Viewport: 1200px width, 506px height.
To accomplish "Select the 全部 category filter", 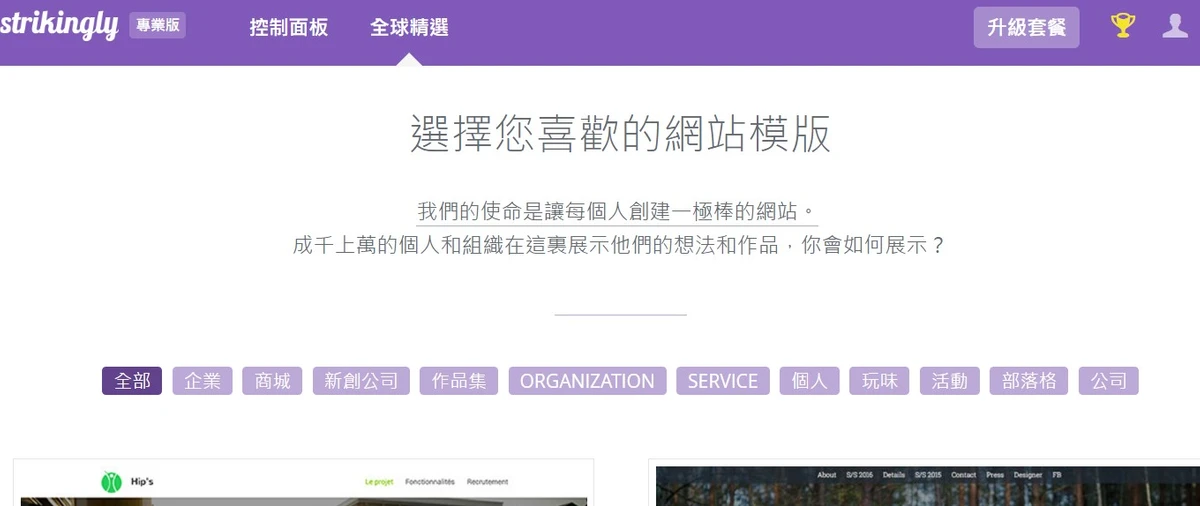I will click(x=132, y=381).
